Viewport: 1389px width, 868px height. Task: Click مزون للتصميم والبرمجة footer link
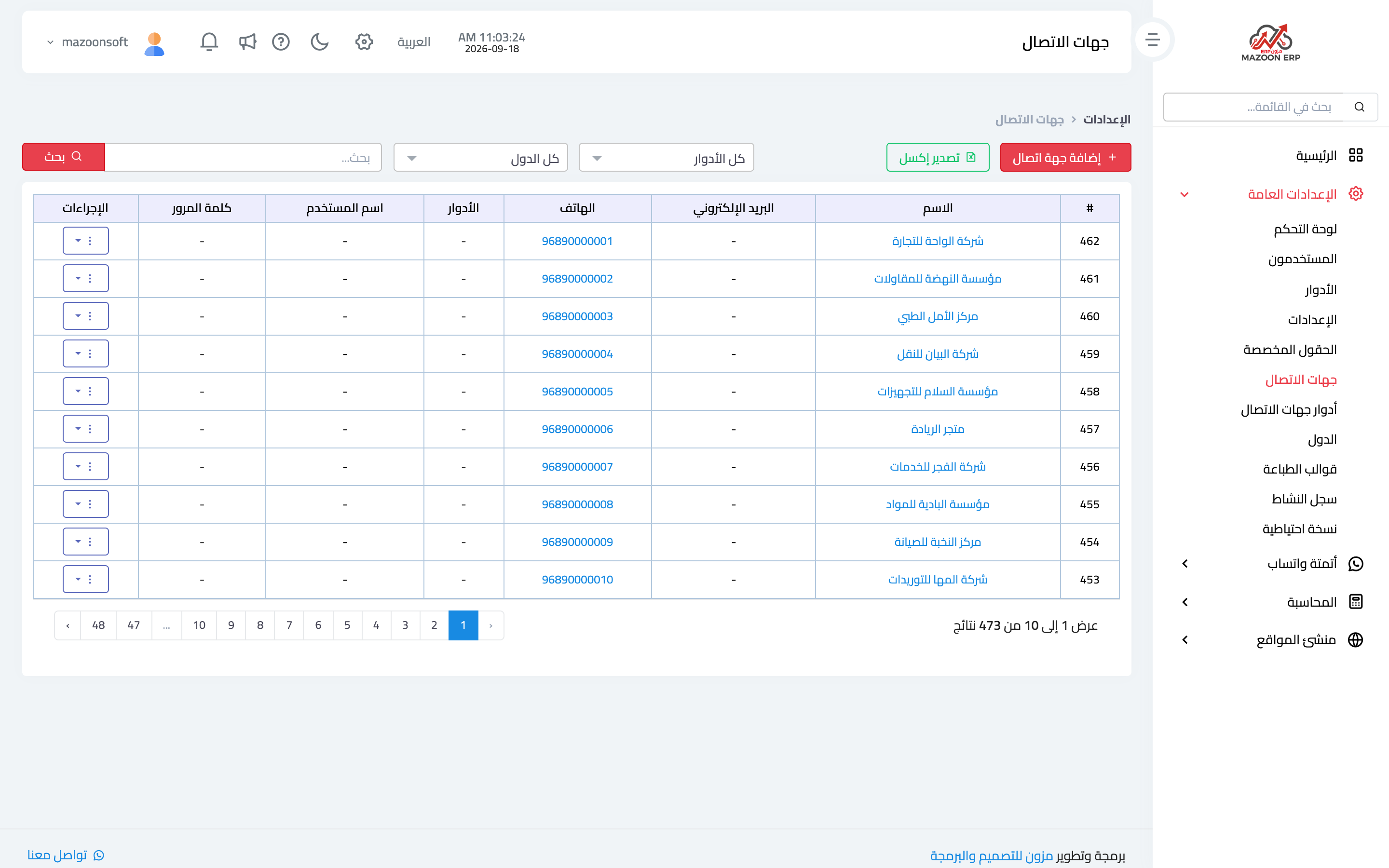click(x=991, y=855)
